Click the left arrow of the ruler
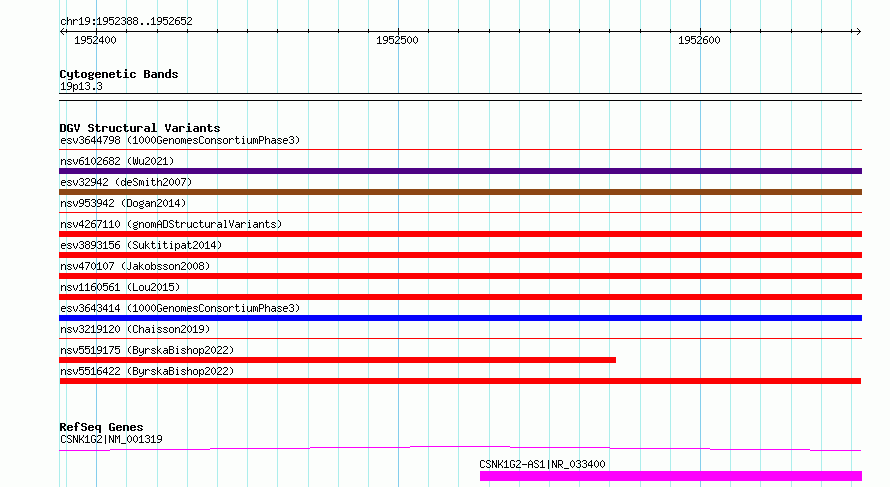Viewport: 890px width, 487px height. (62, 31)
